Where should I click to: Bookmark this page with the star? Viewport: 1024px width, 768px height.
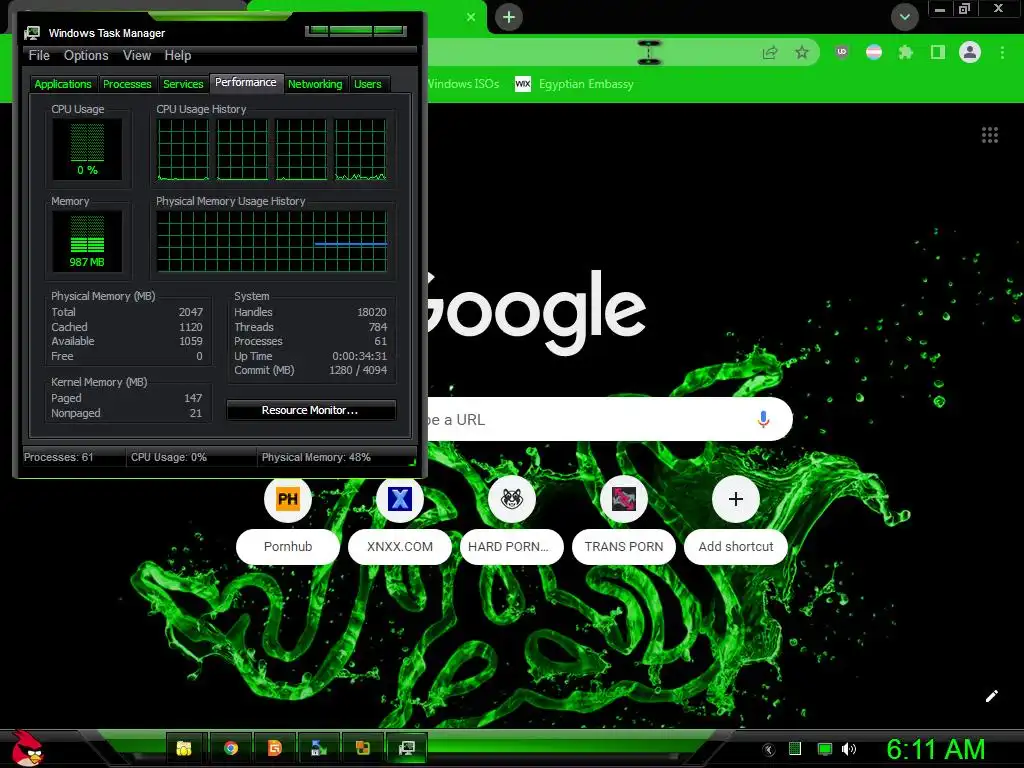(x=802, y=52)
